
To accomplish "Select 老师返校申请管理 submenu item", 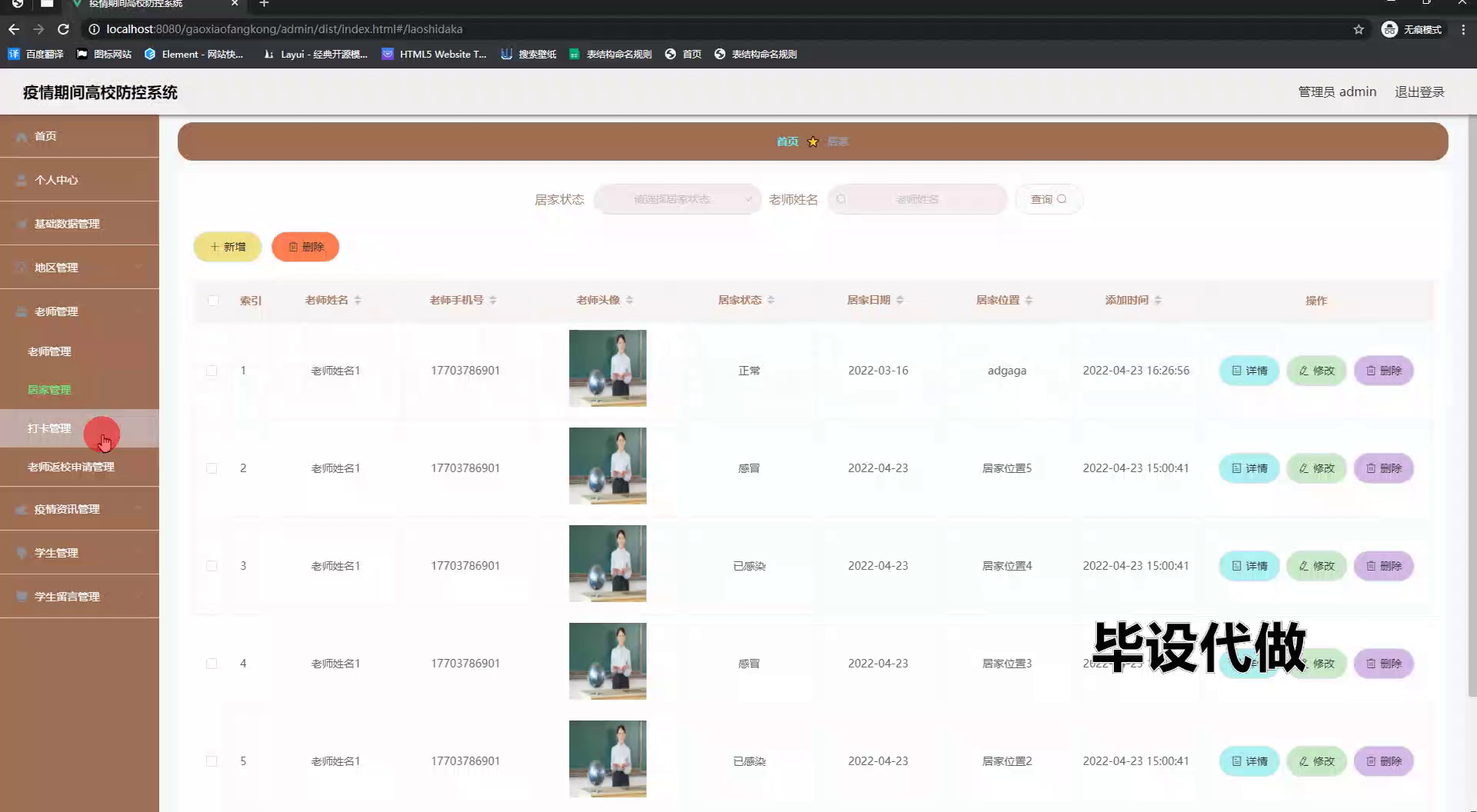I will [79, 467].
